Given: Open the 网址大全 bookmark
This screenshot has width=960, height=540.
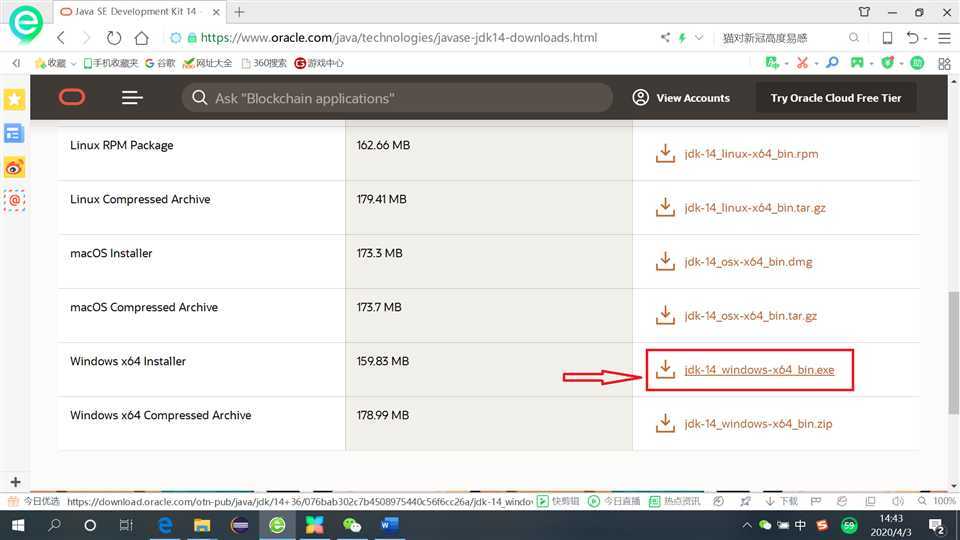Looking at the screenshot, I should [208, 63].
